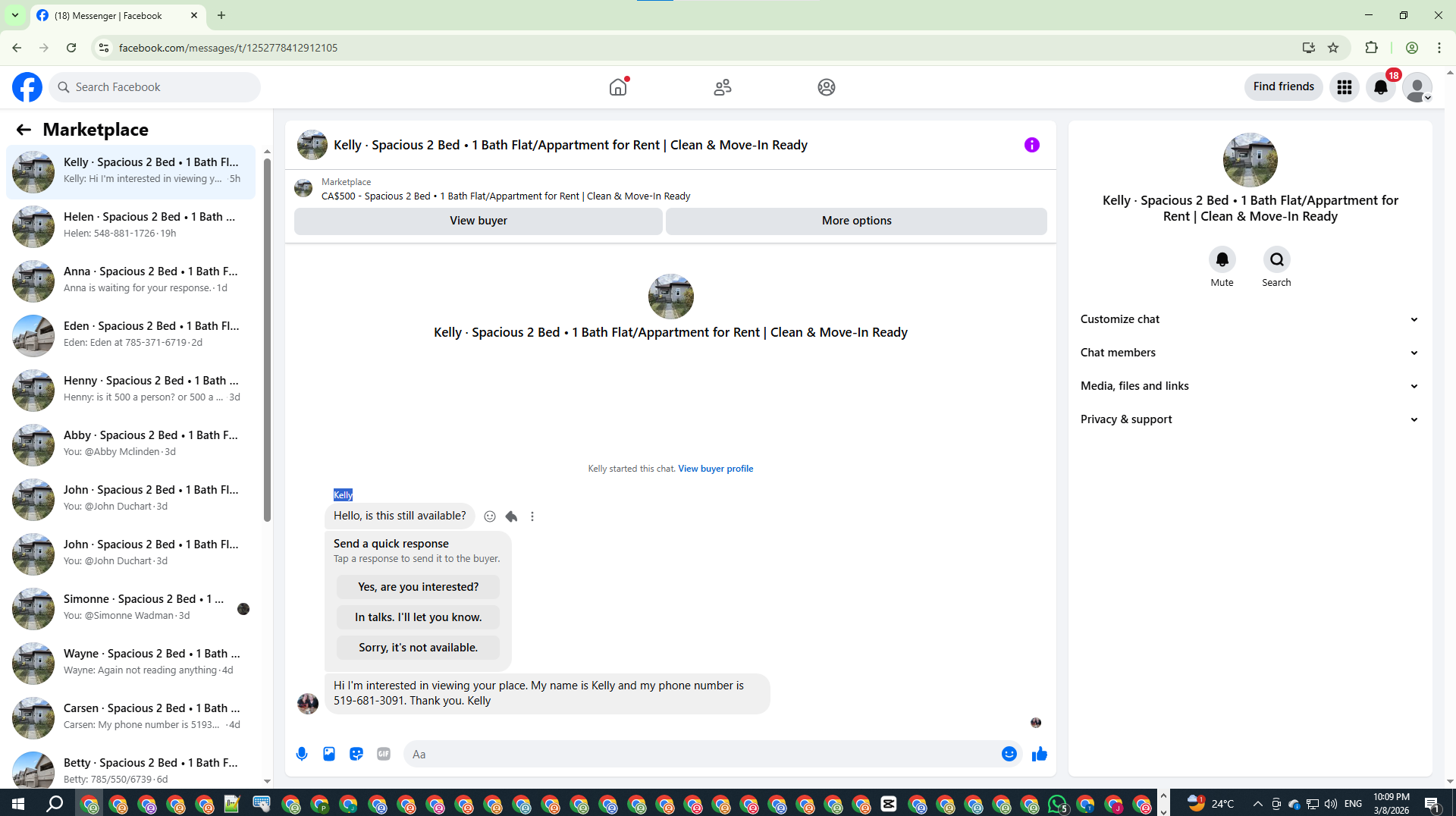Expand Media, files and links section
1456x816 pixels.
coord(1249,386)
